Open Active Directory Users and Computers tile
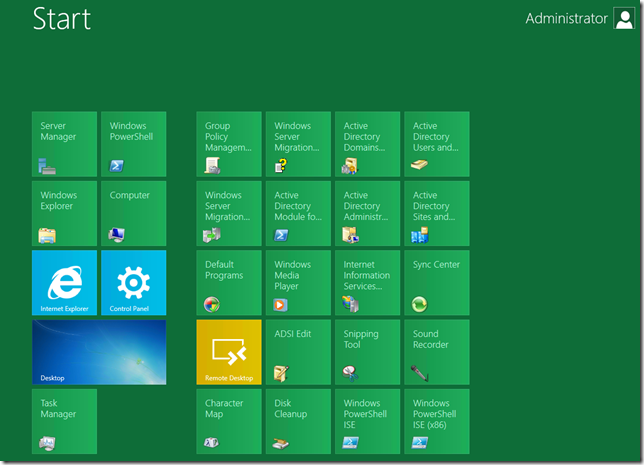This screenshot has width=644, height=465. pos(437,144)
